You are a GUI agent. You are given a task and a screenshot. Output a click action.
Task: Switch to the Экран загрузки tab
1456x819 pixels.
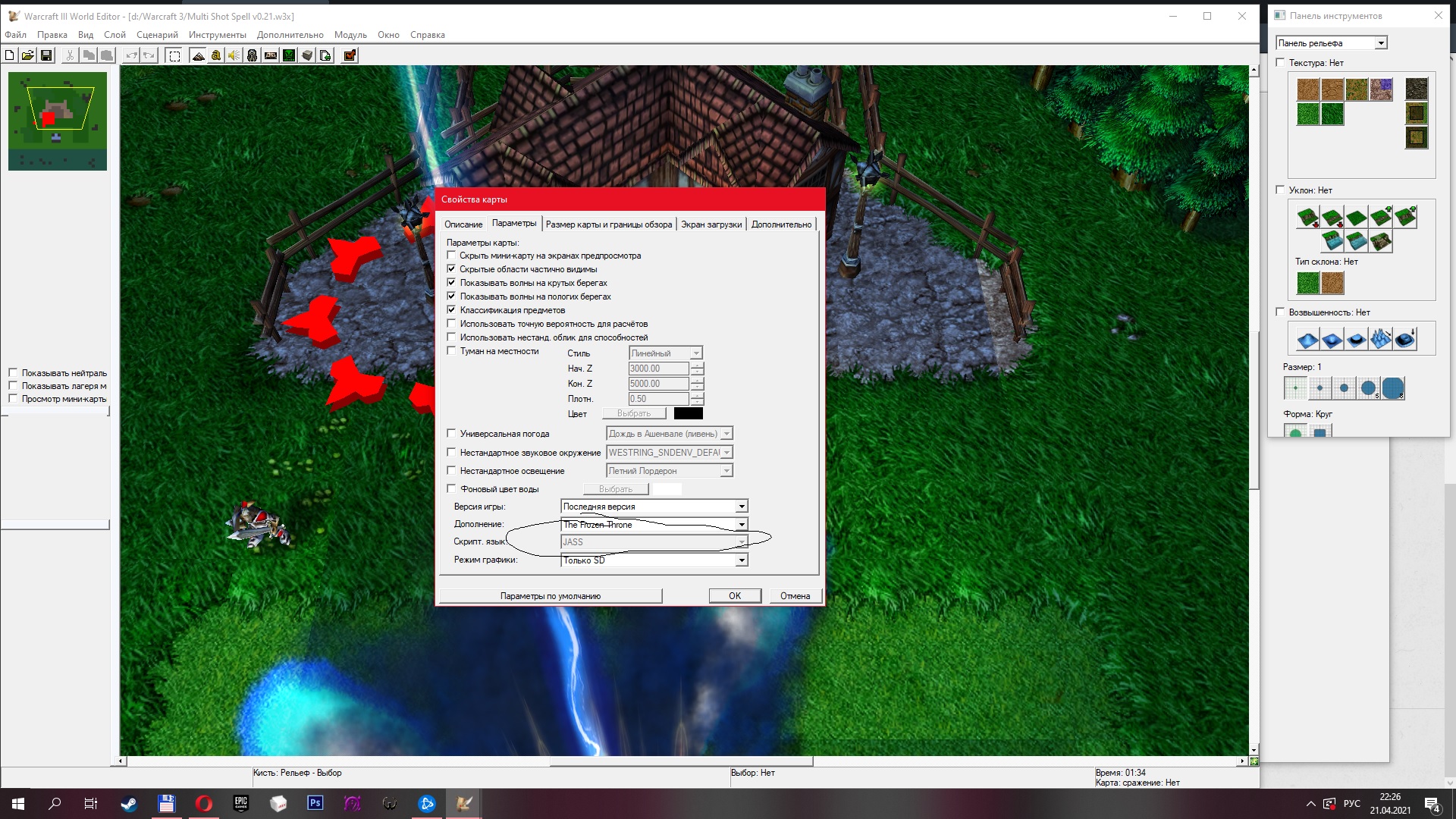point(711,224)
